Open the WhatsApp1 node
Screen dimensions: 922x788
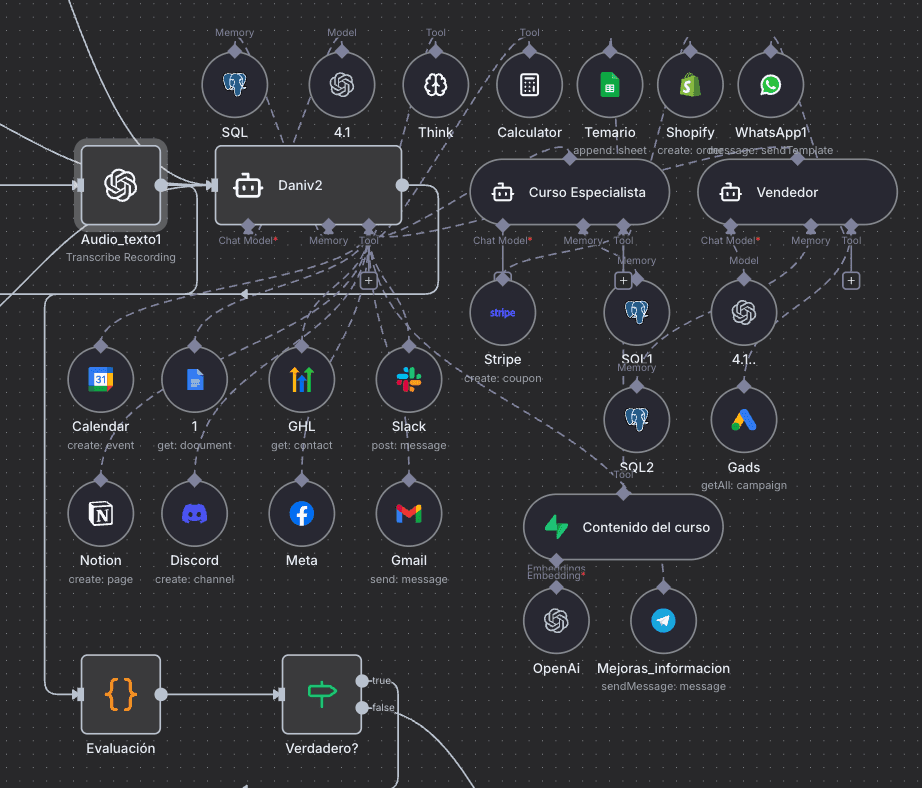770,85
